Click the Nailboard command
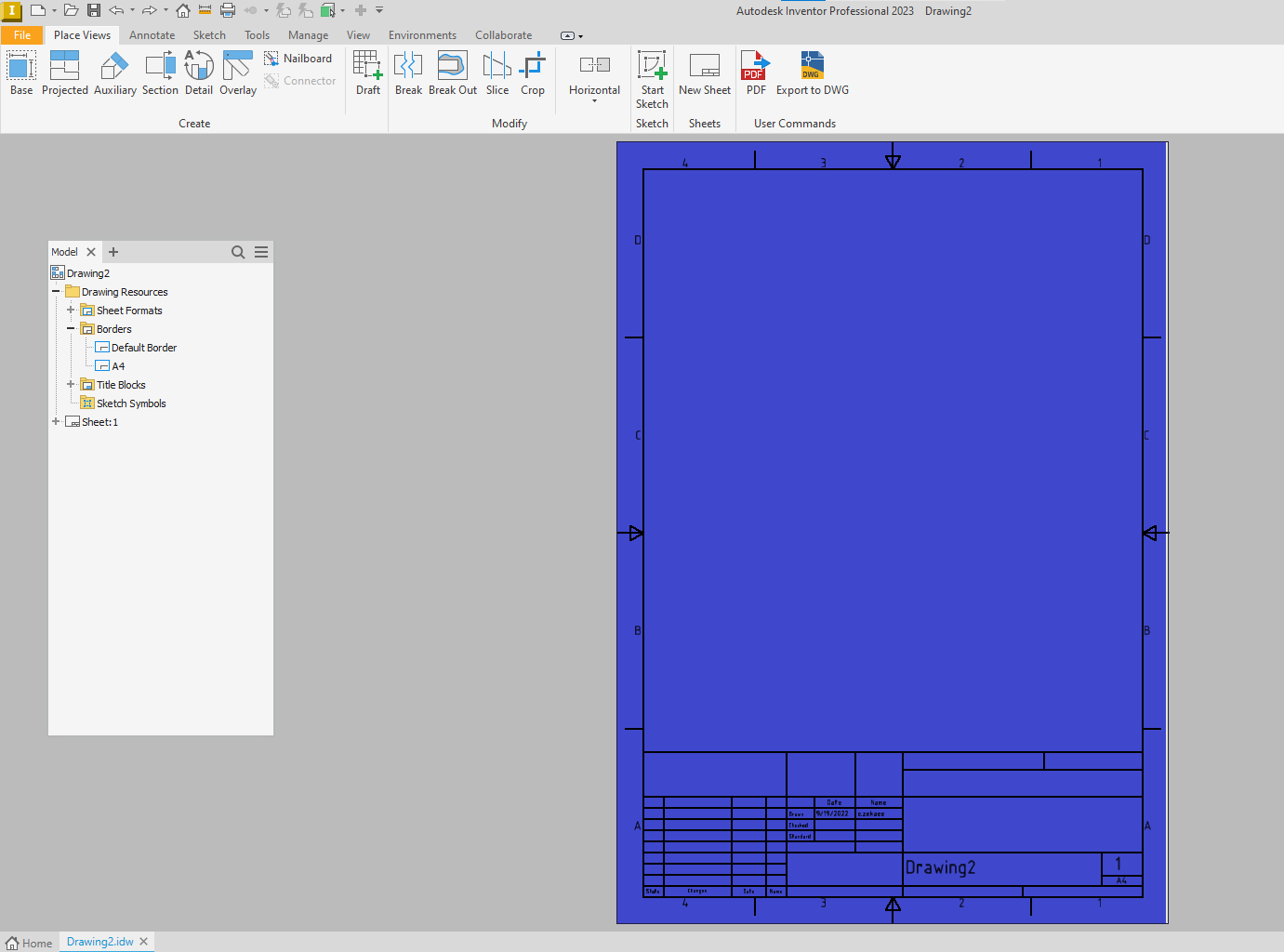The height and width of the screenshot is (952, 1284). [298, 59]
